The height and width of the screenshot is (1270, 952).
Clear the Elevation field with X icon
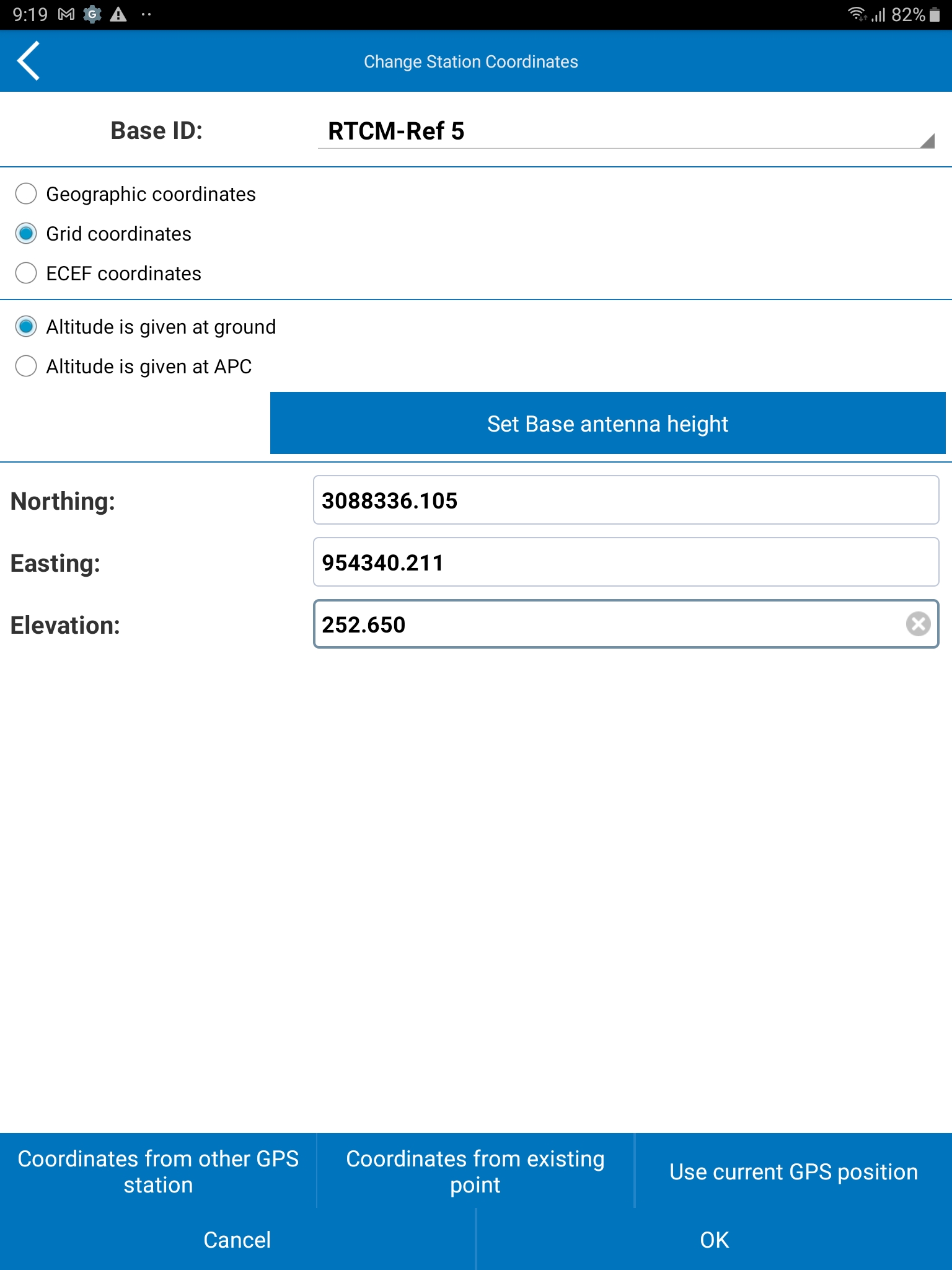918,624
